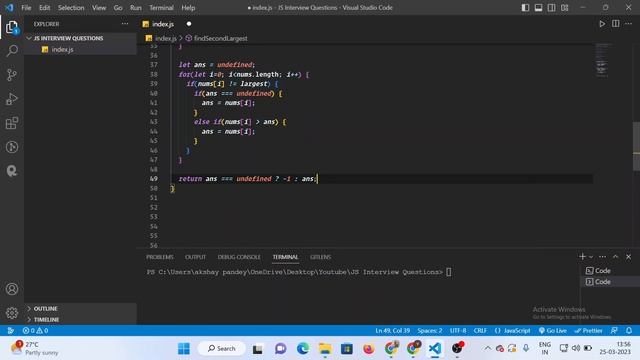Open notifications bell in status bar
Image resolution: width=640 pixels, height=360 pixels.
pos(629,331)
